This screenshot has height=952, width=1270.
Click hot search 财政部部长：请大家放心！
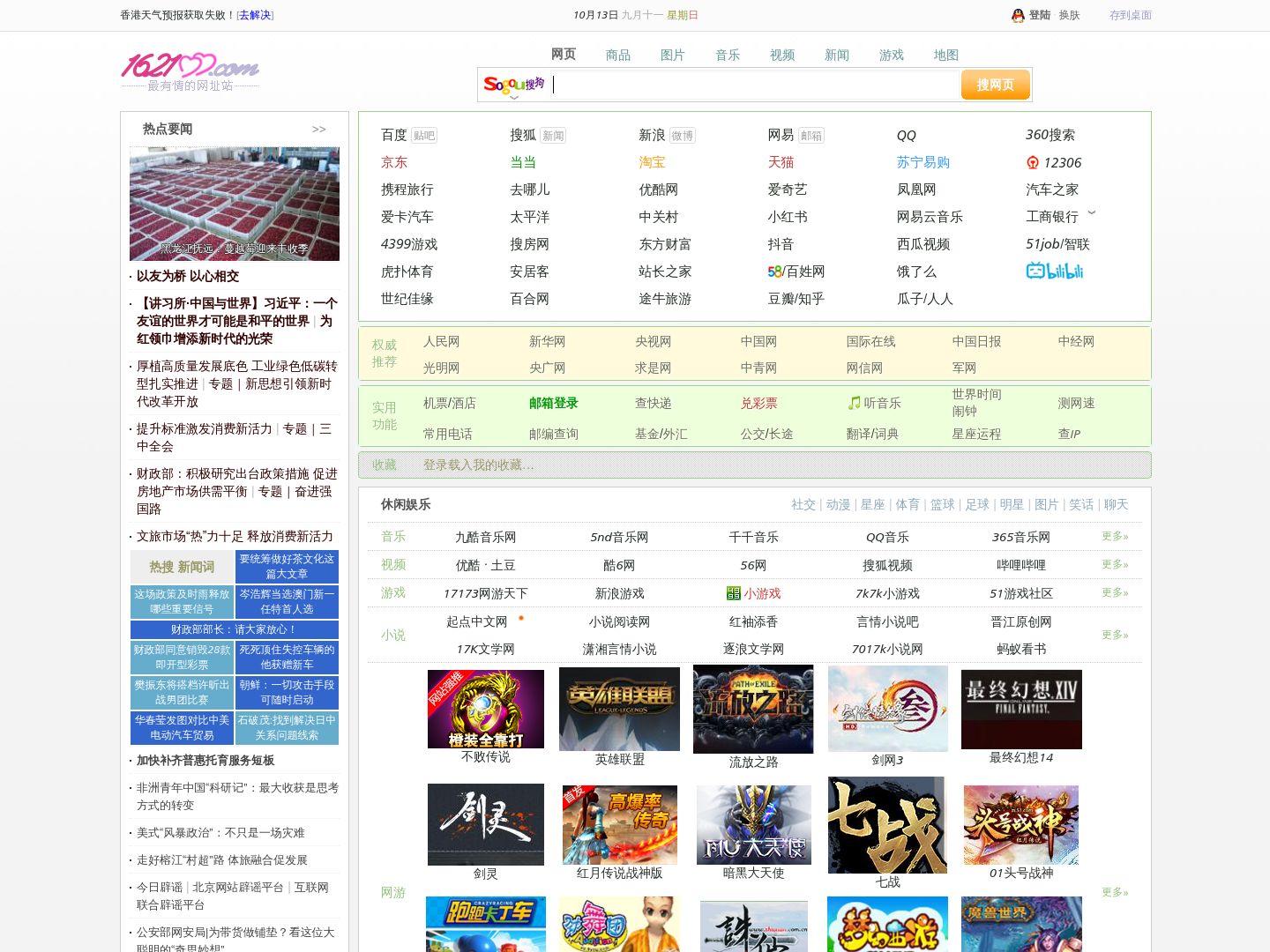click(x=235, y=629)
